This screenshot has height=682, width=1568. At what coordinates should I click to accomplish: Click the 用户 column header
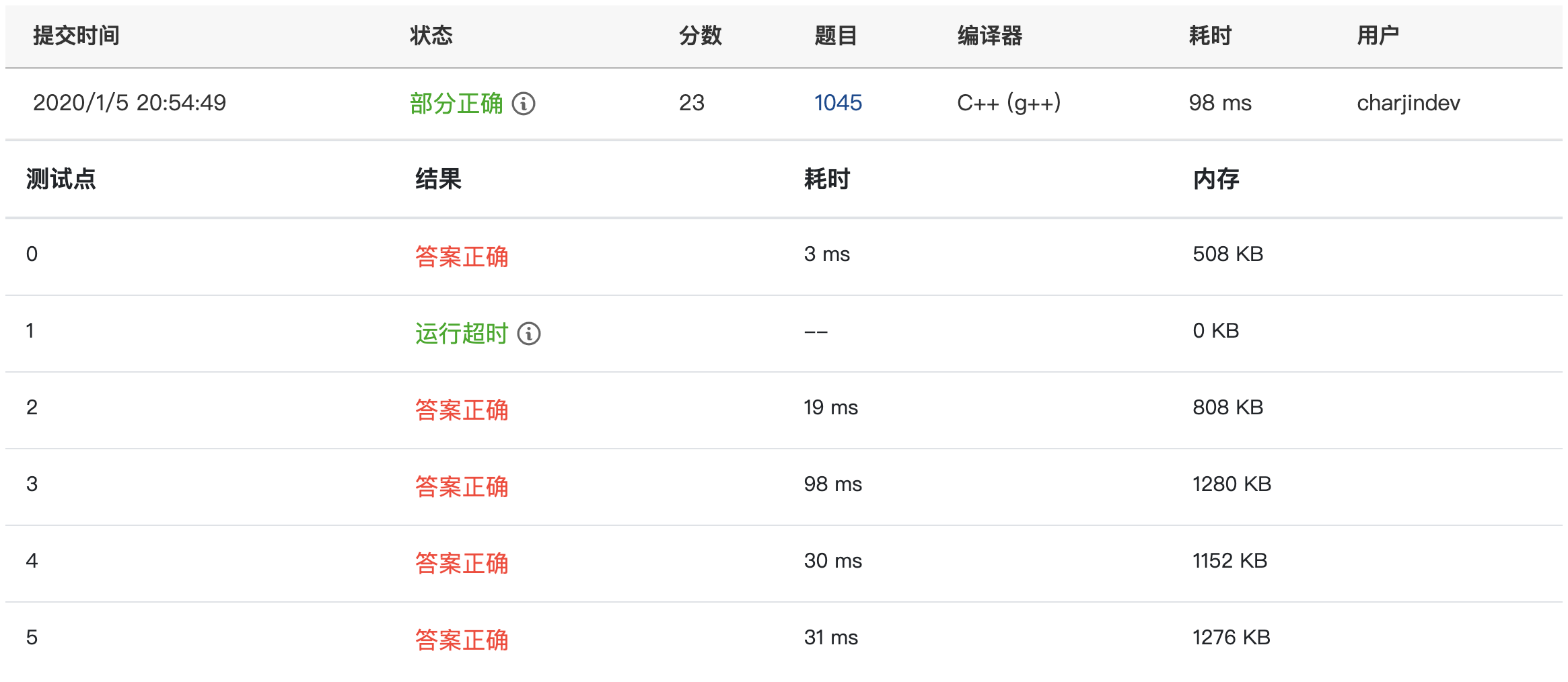[1378, 36]
